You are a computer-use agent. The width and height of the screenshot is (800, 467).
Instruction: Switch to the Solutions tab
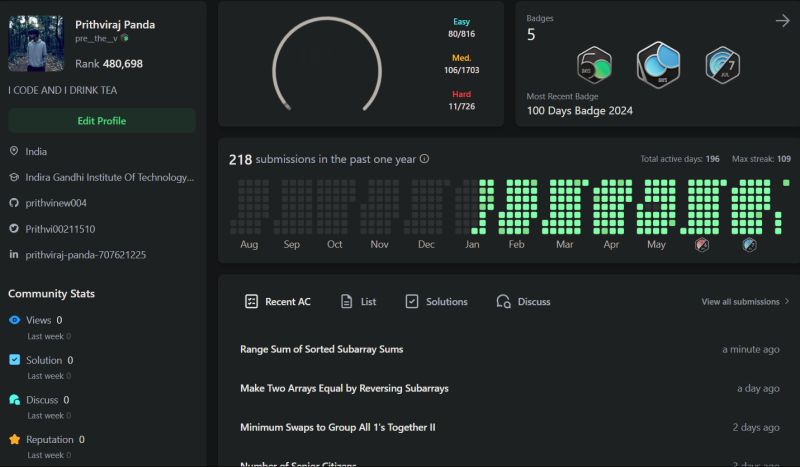coord(436,302)
